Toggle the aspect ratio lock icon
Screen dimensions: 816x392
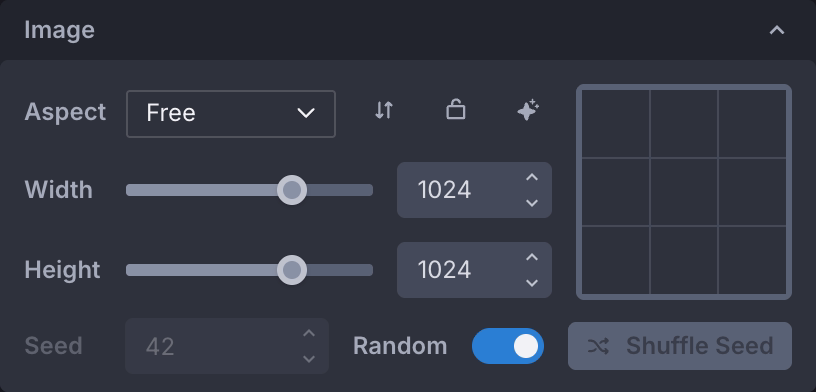point(456,110)
